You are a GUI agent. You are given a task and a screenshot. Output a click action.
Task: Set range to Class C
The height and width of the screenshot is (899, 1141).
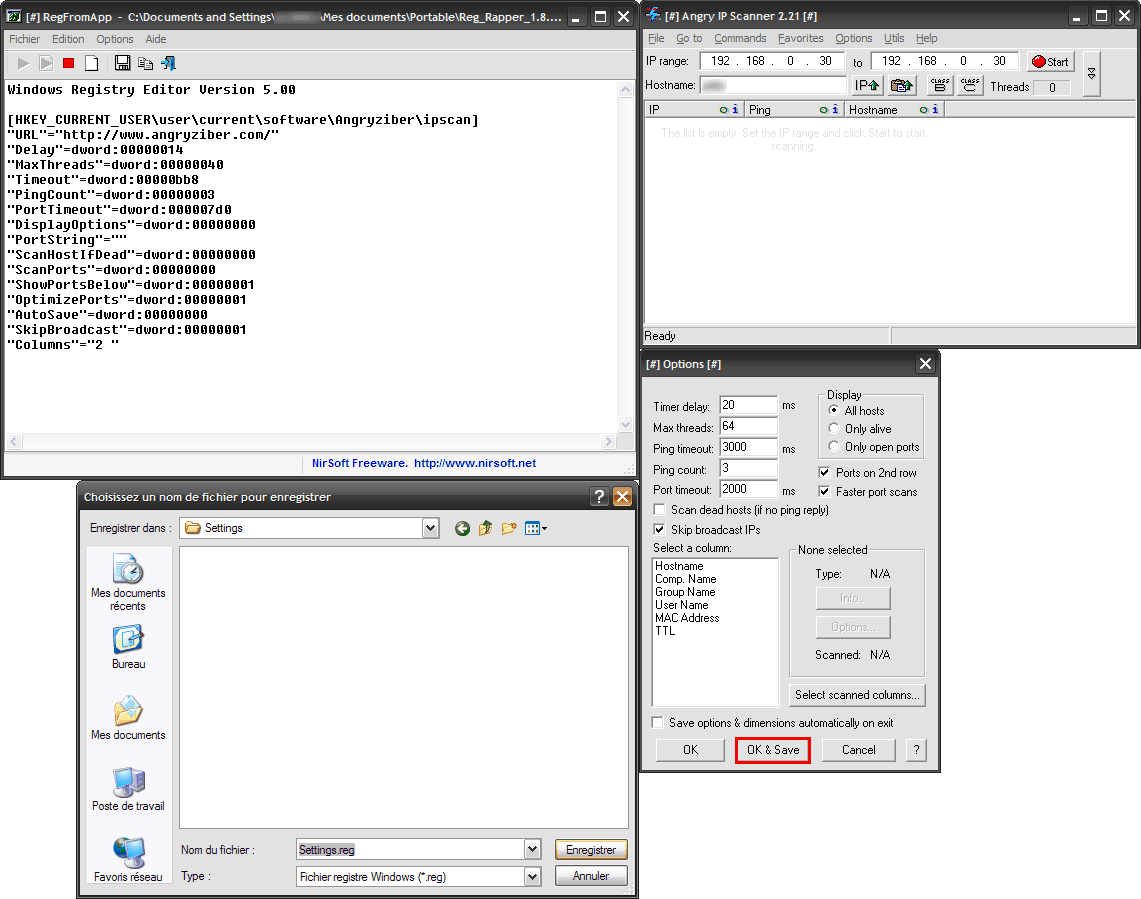tap(969, 86)
